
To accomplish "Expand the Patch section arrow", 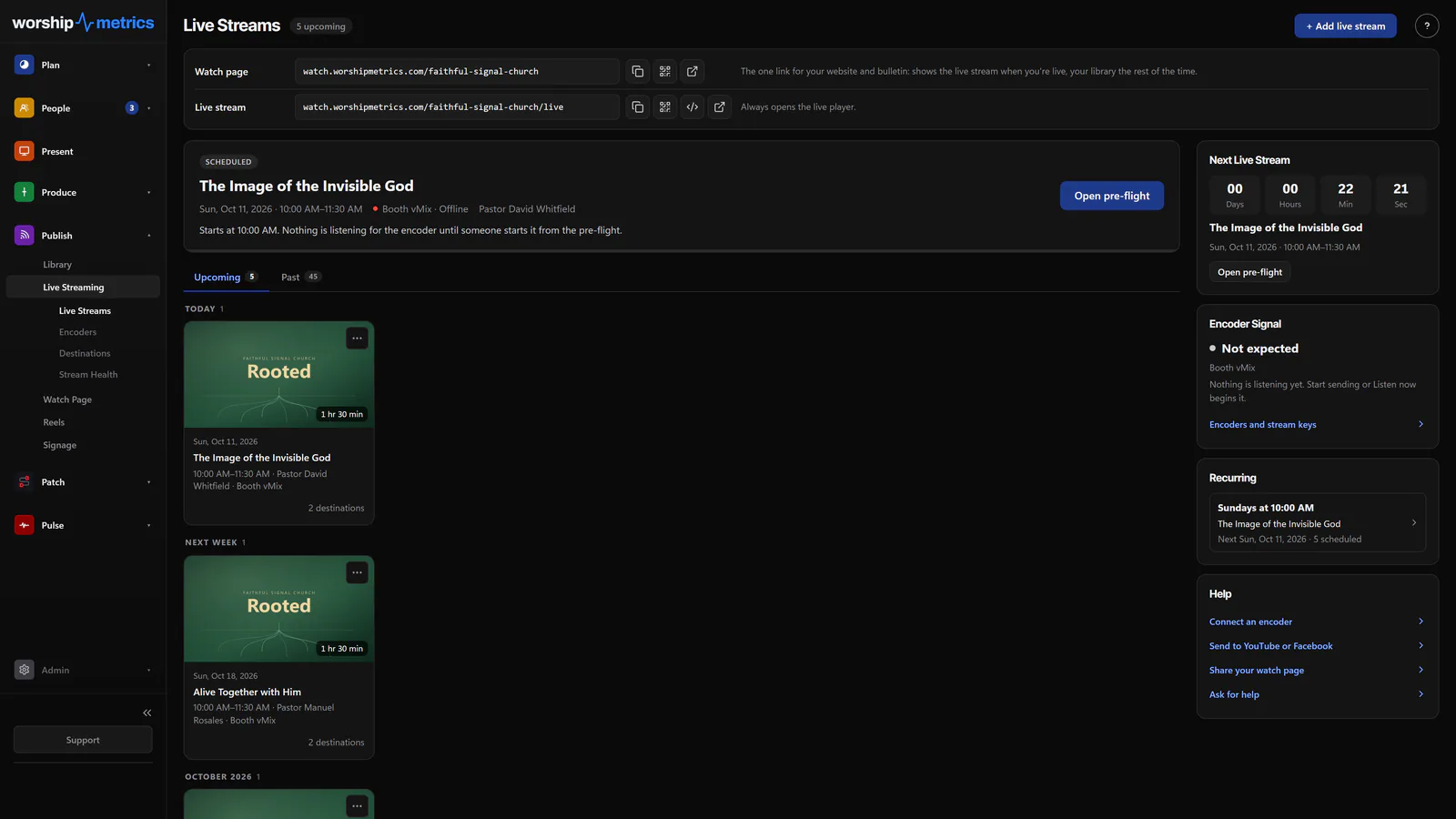I will [x=149, y=482].
